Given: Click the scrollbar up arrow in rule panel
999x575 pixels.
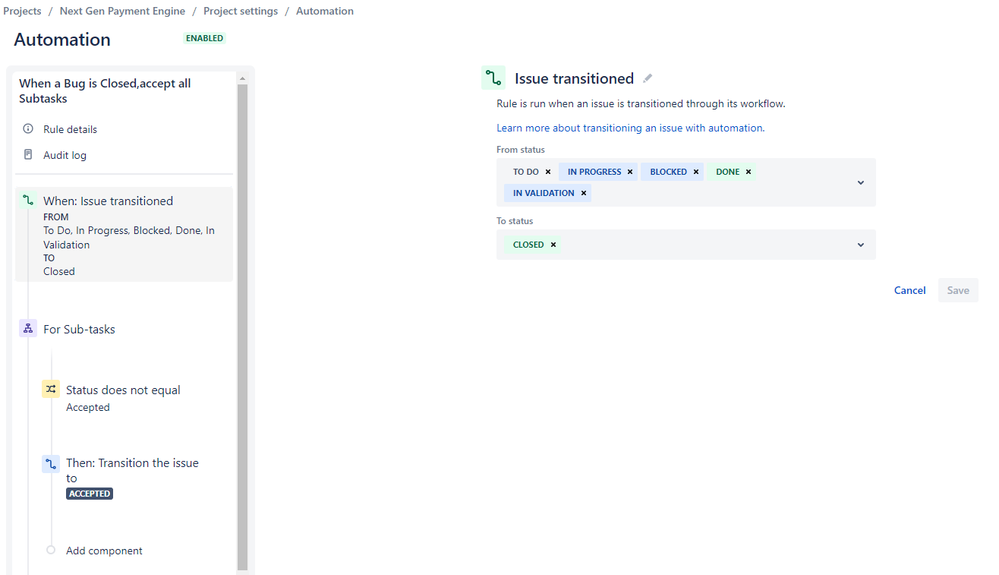Looking at the screenshot, I should click(242, 78).
